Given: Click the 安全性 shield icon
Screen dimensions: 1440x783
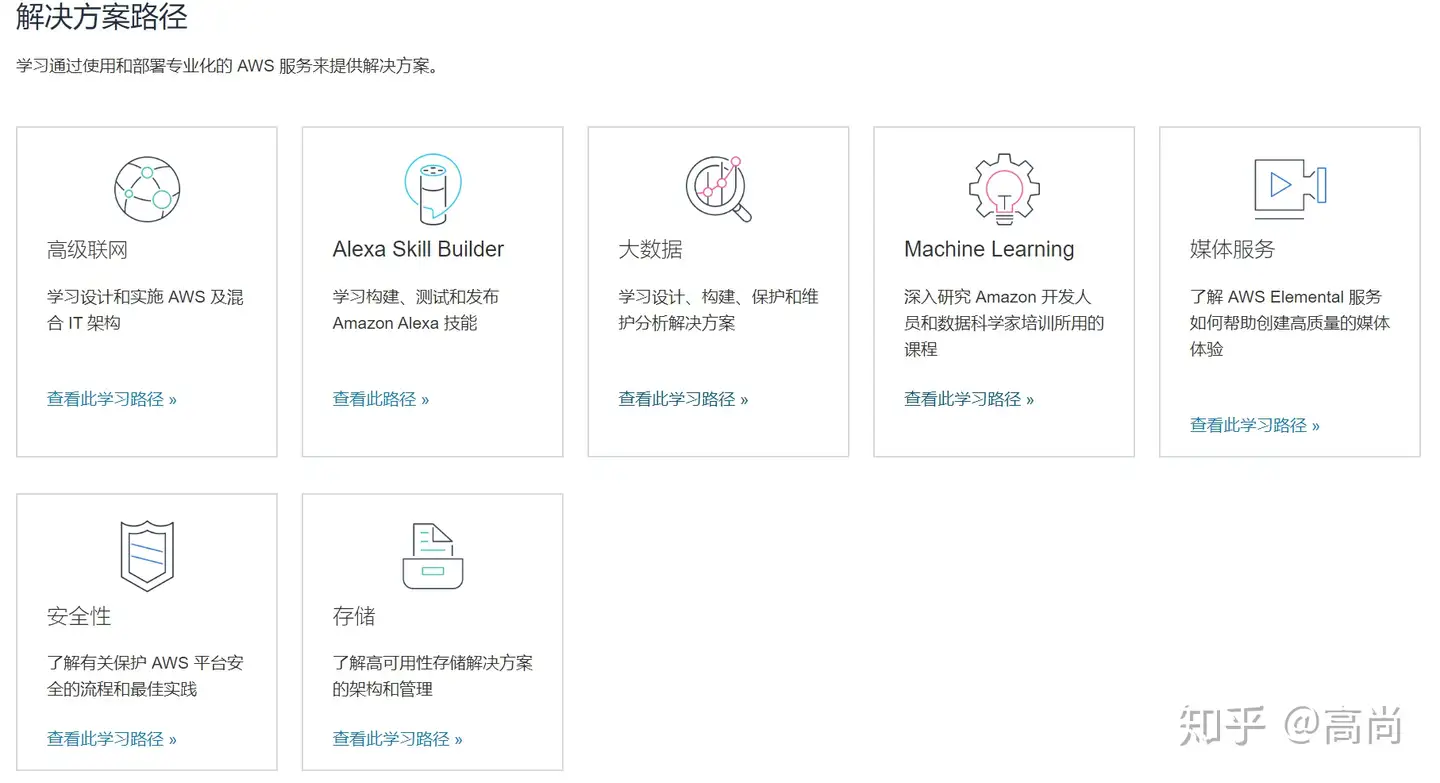Looking at the screenshot, I should [x=147, y=556].
